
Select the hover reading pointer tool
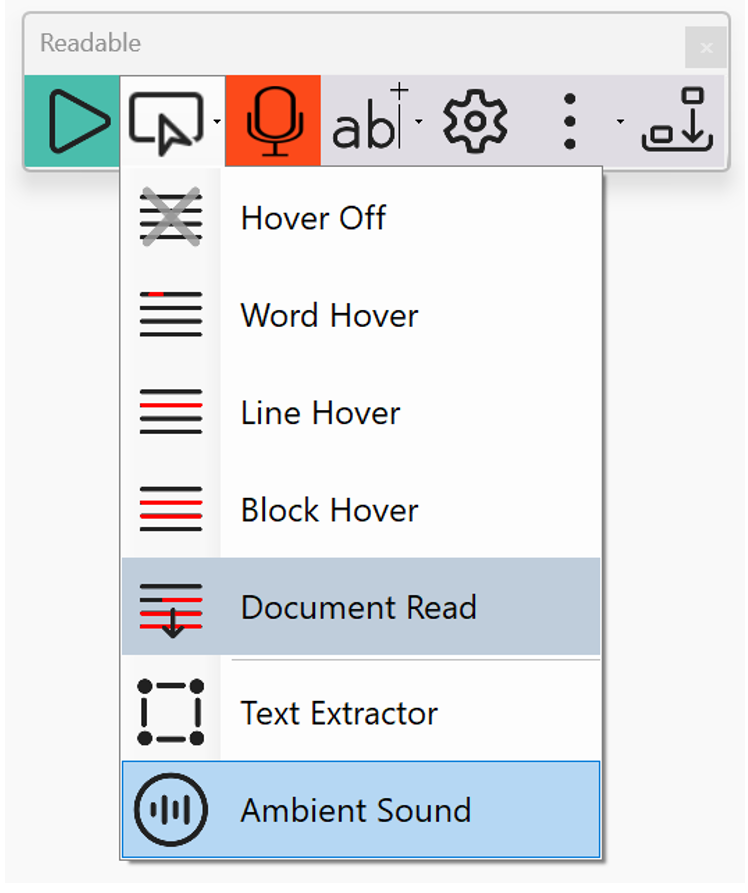pyautogui.click(x=169, y=120)
